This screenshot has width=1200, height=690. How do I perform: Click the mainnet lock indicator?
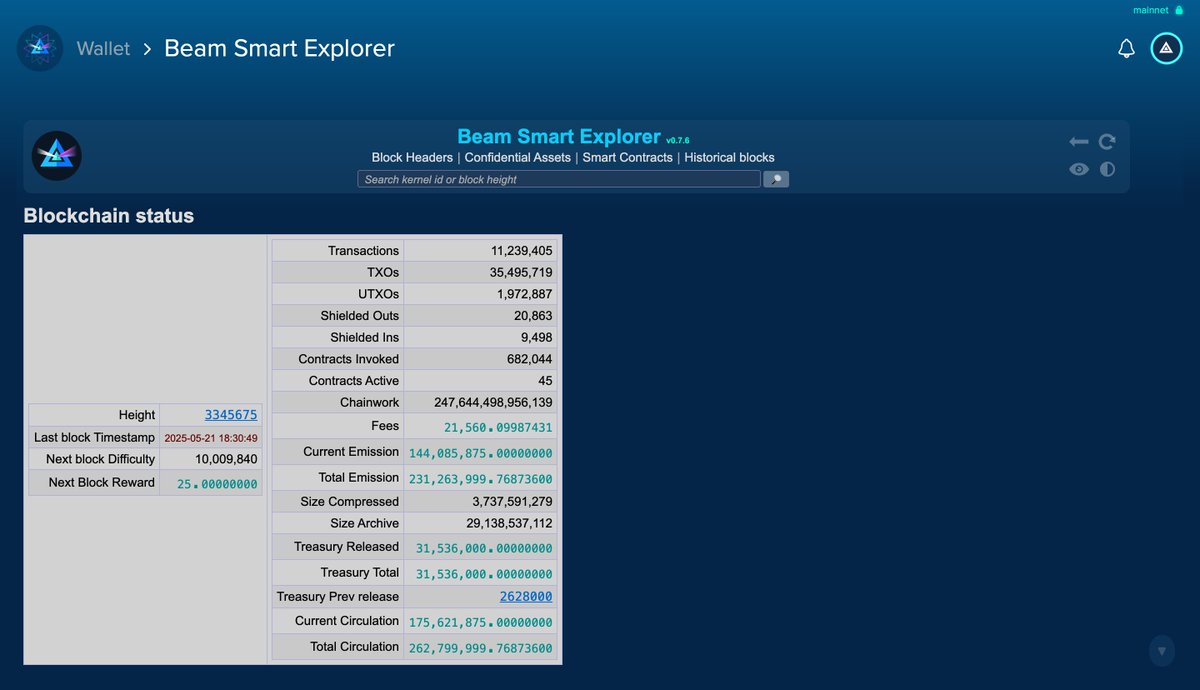[x=1178, y=10]
